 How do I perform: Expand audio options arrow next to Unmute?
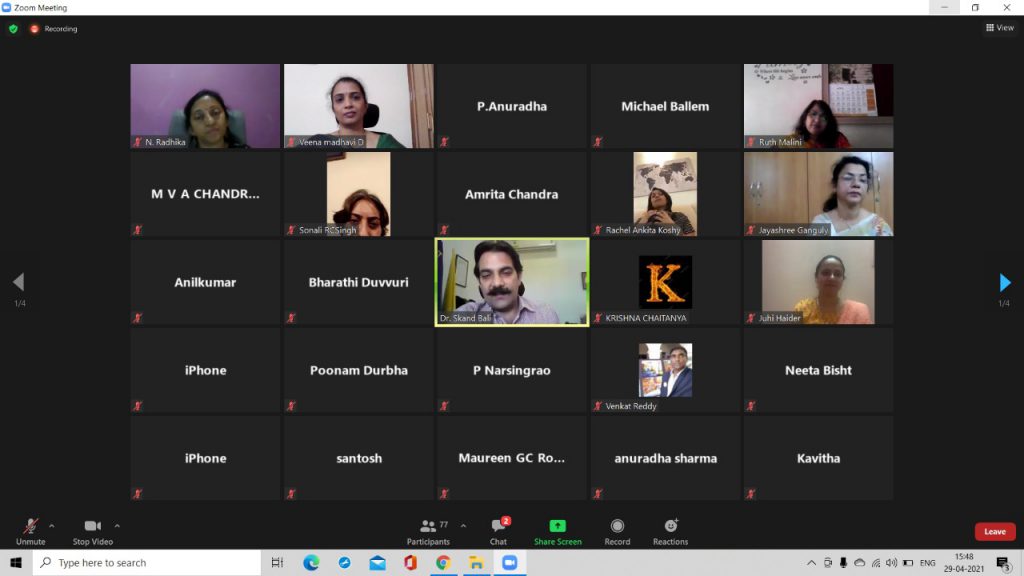point(52,525)
